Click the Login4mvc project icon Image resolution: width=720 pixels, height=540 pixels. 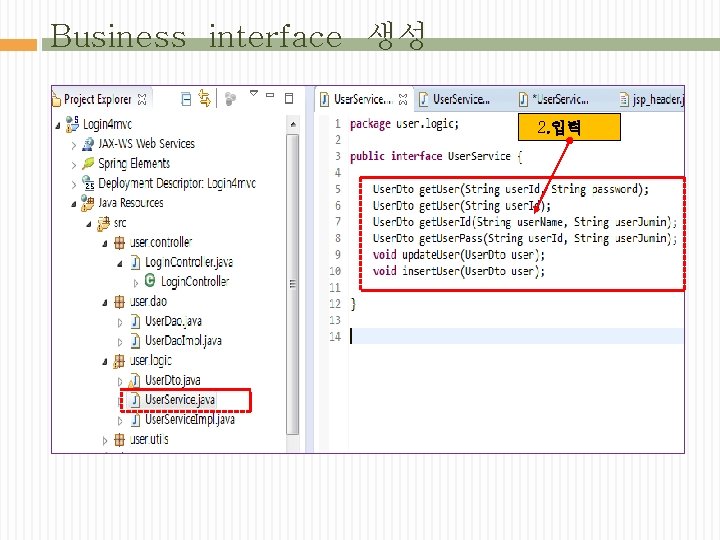pos(72,124)
